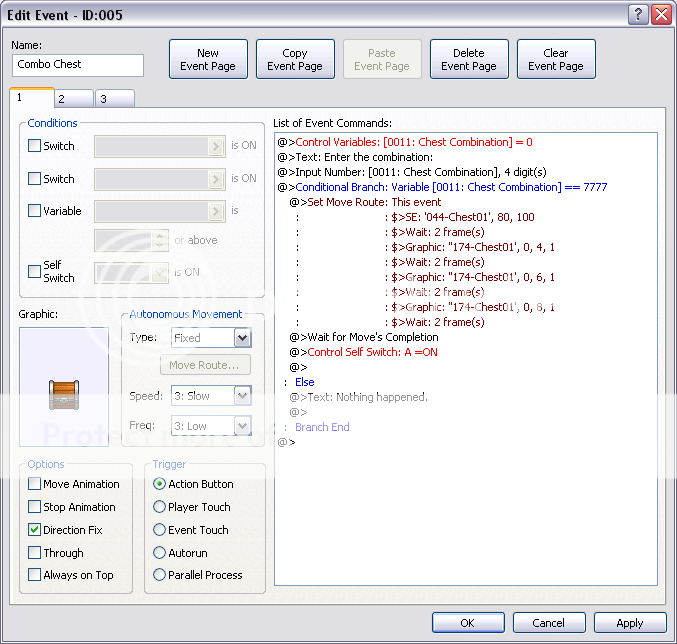
Task: Enable the first Switch condition checkbox
Action: click(x=35, y=146)
